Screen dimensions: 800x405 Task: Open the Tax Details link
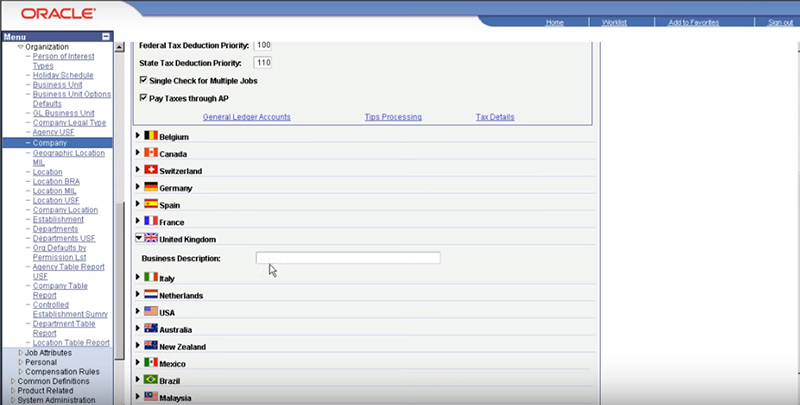[x=495, y=117]
